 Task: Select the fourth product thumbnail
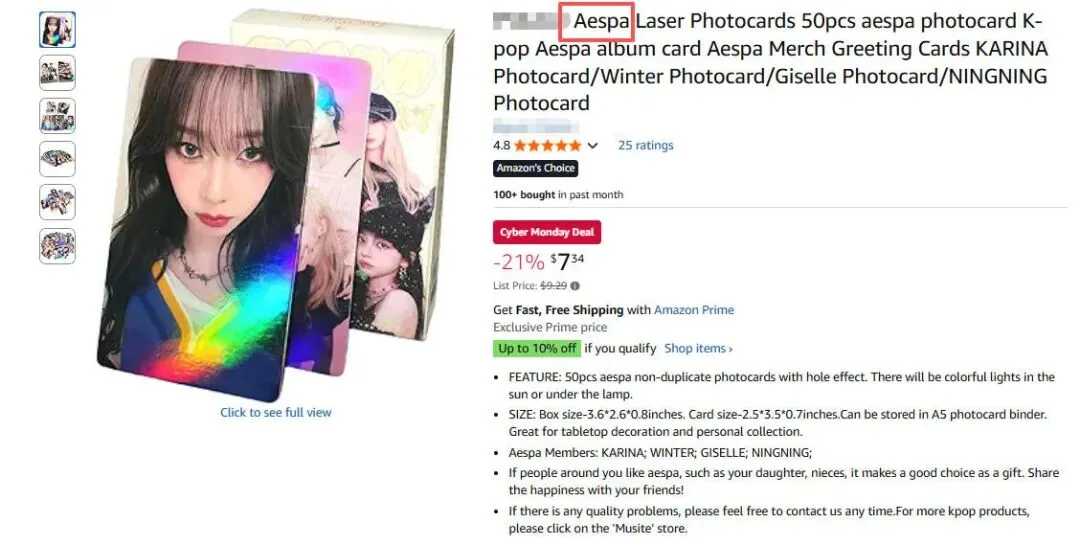[x=57, y=159]
